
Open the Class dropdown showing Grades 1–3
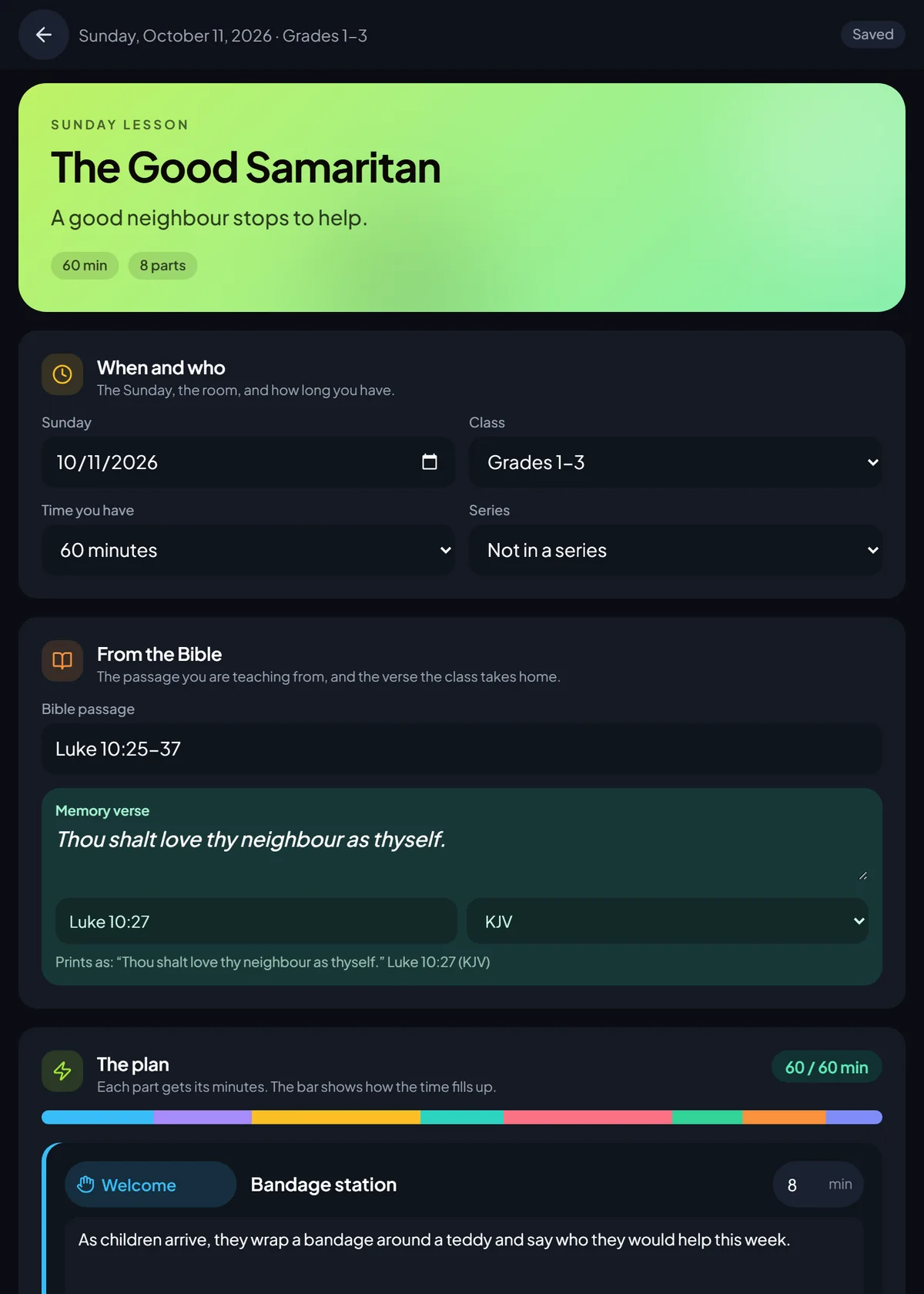(675, 462)
